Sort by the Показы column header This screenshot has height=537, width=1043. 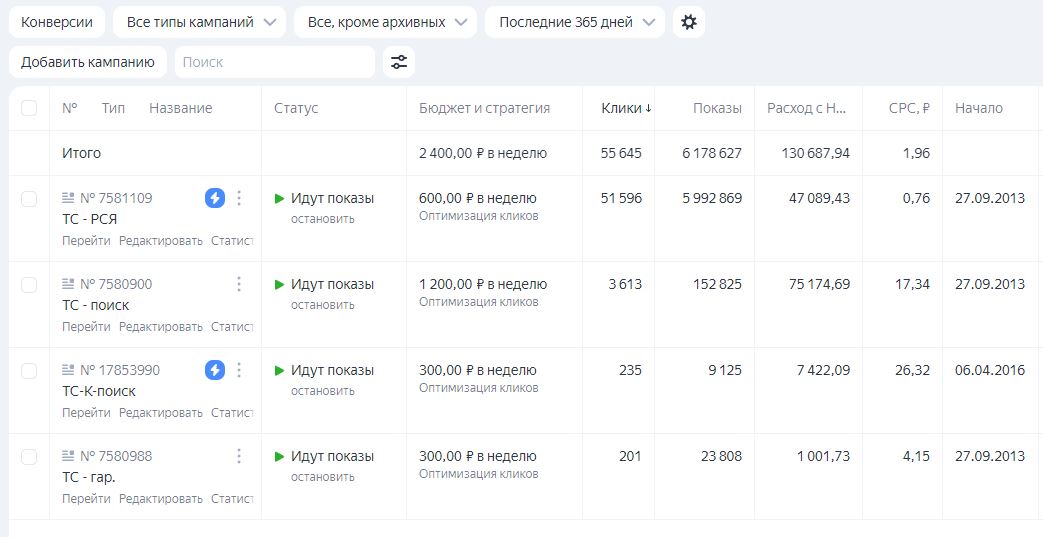click(x=717, y=108)
